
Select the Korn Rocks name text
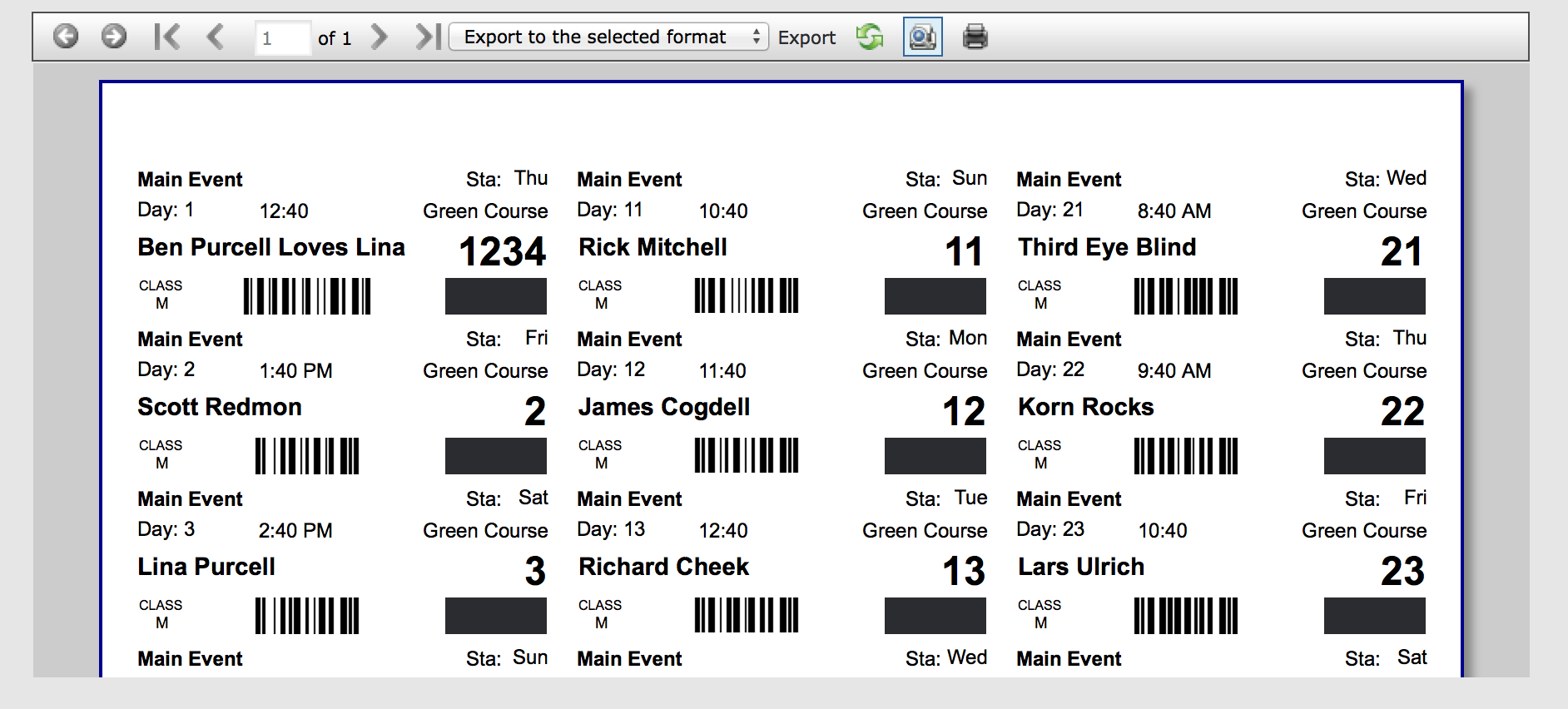(1086, 407)
